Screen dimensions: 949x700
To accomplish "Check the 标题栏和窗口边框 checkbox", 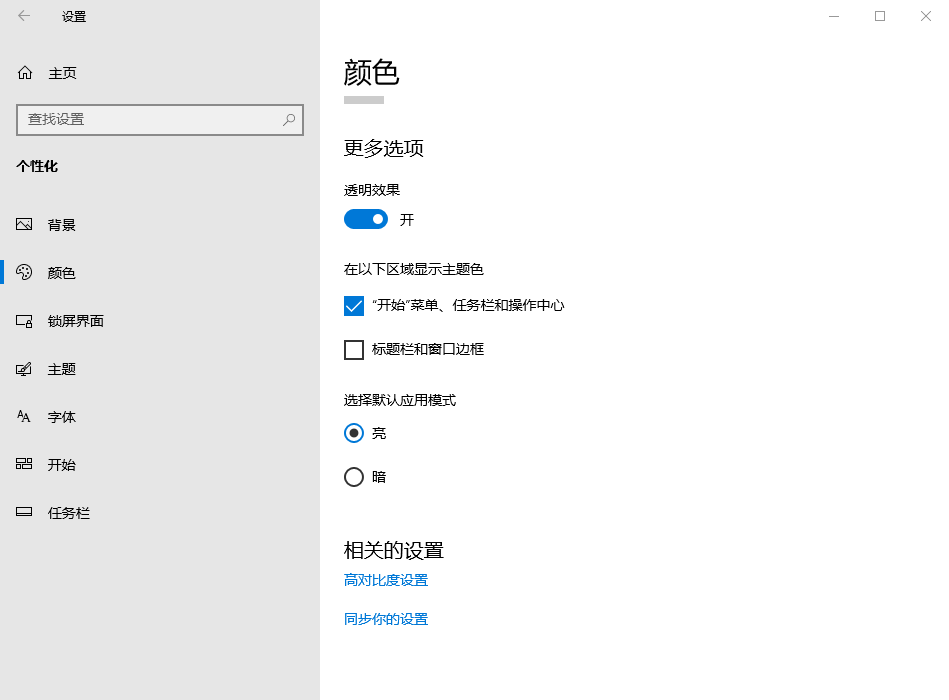I will pos(354,350).
